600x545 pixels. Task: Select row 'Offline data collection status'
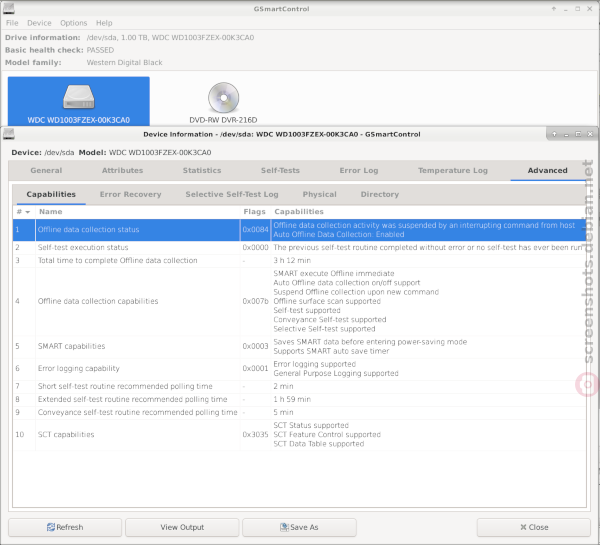click(x=299, y=230)
